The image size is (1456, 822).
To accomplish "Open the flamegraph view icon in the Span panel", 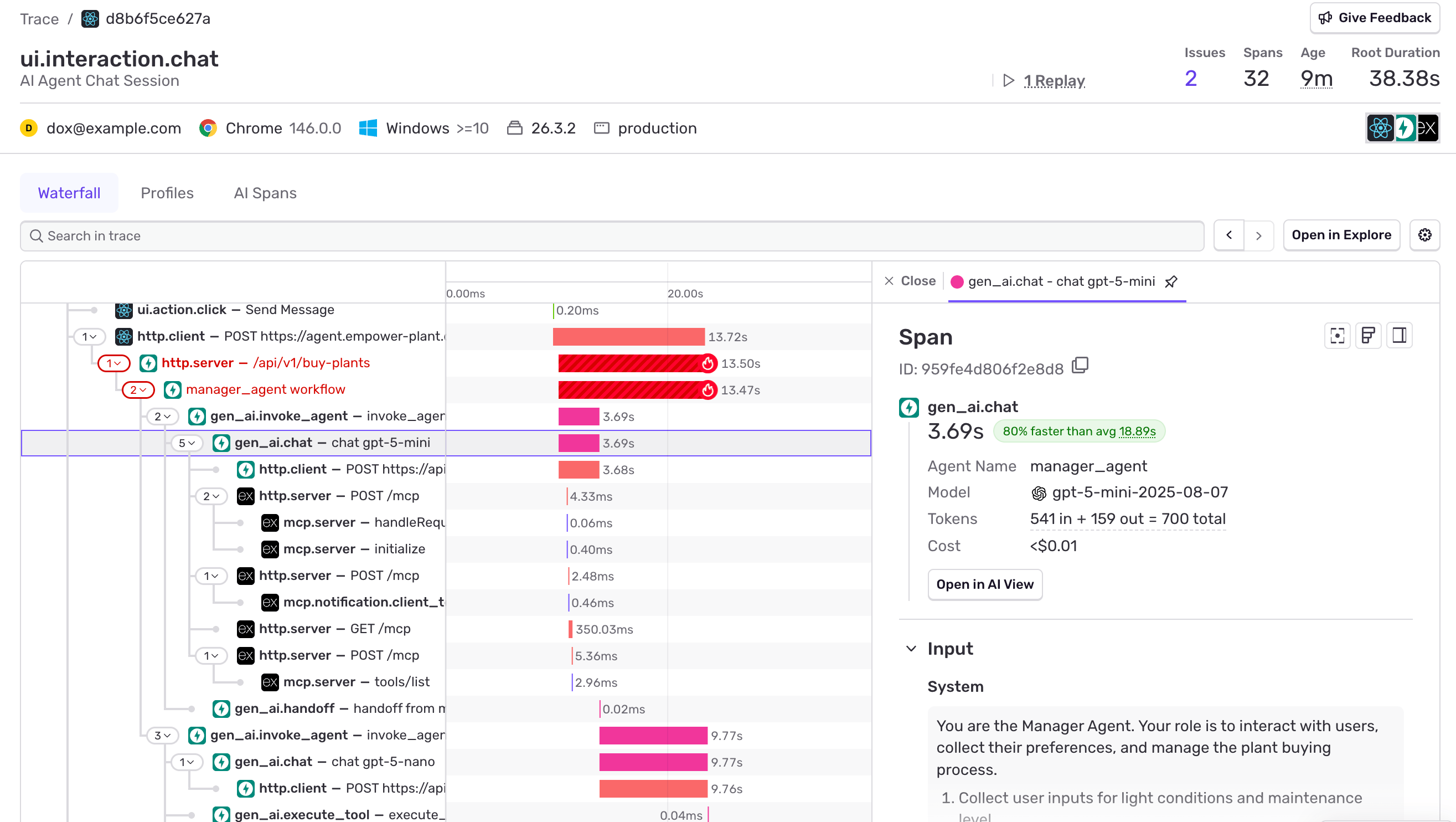I will pyautogui.click(x=1369, y=335).
